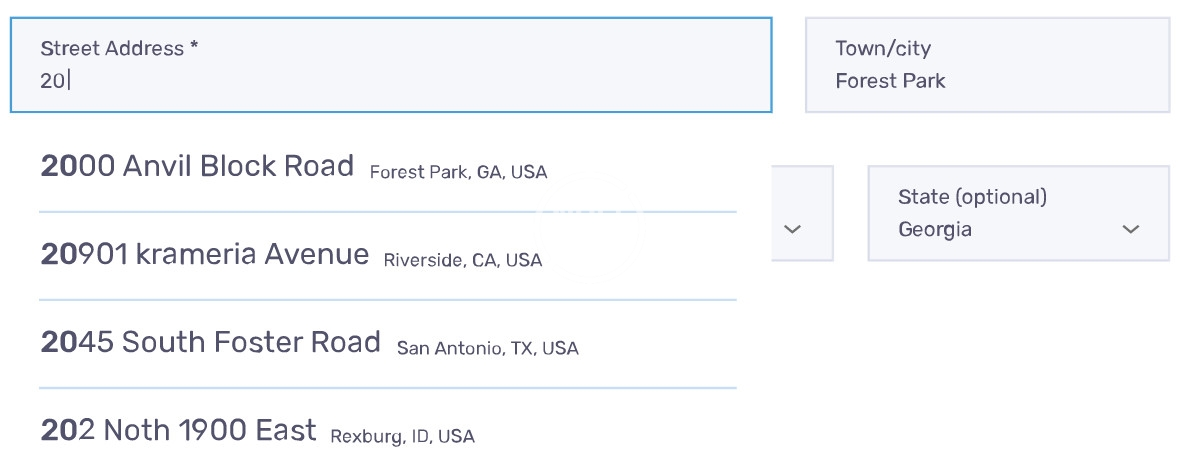Place cursor after typed "20" in Street Address

tap(68, 82)
